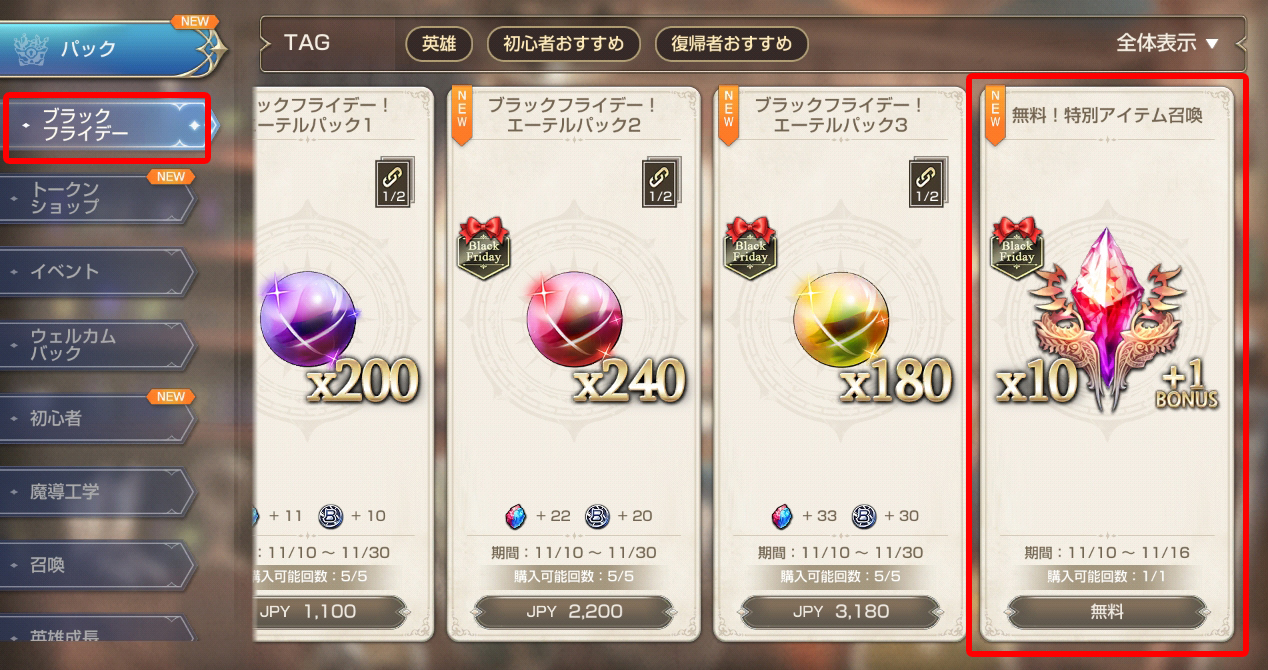Screen dimensions: 1268x670
Task: Buy pack for JPY 2,200
Action: pyautogui.click(x=574, y=612)
